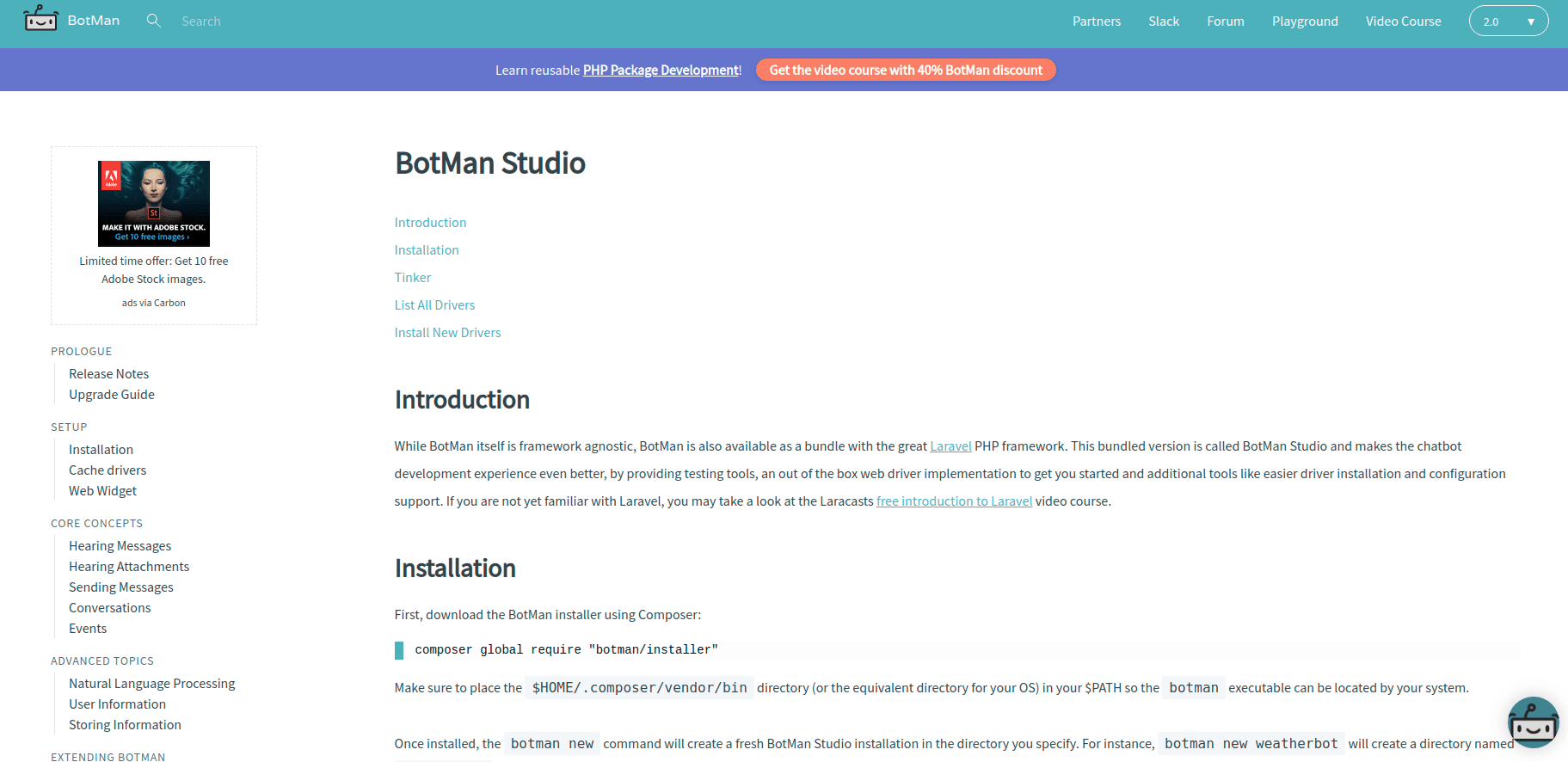Click the search magnifier icon
This screenshot has width=1568, height=762.
point(154,21)
